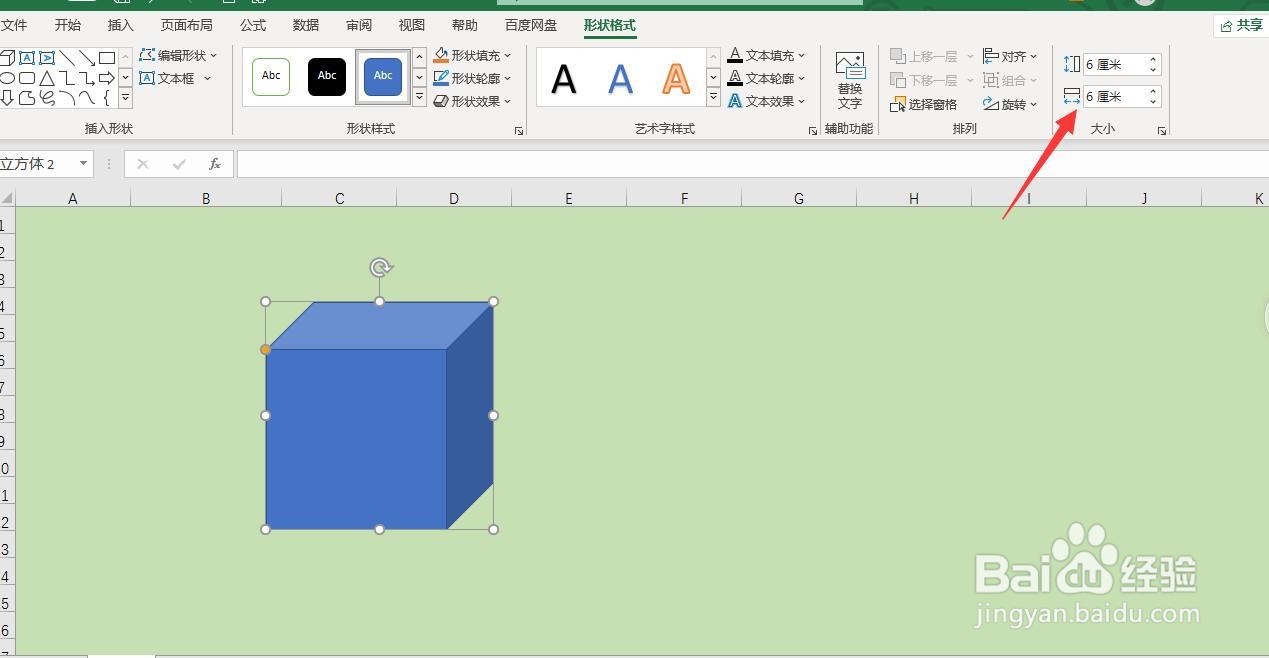Open Text Effects (文本效果) dropdown

pyautogui.click(x=767, y=101)
